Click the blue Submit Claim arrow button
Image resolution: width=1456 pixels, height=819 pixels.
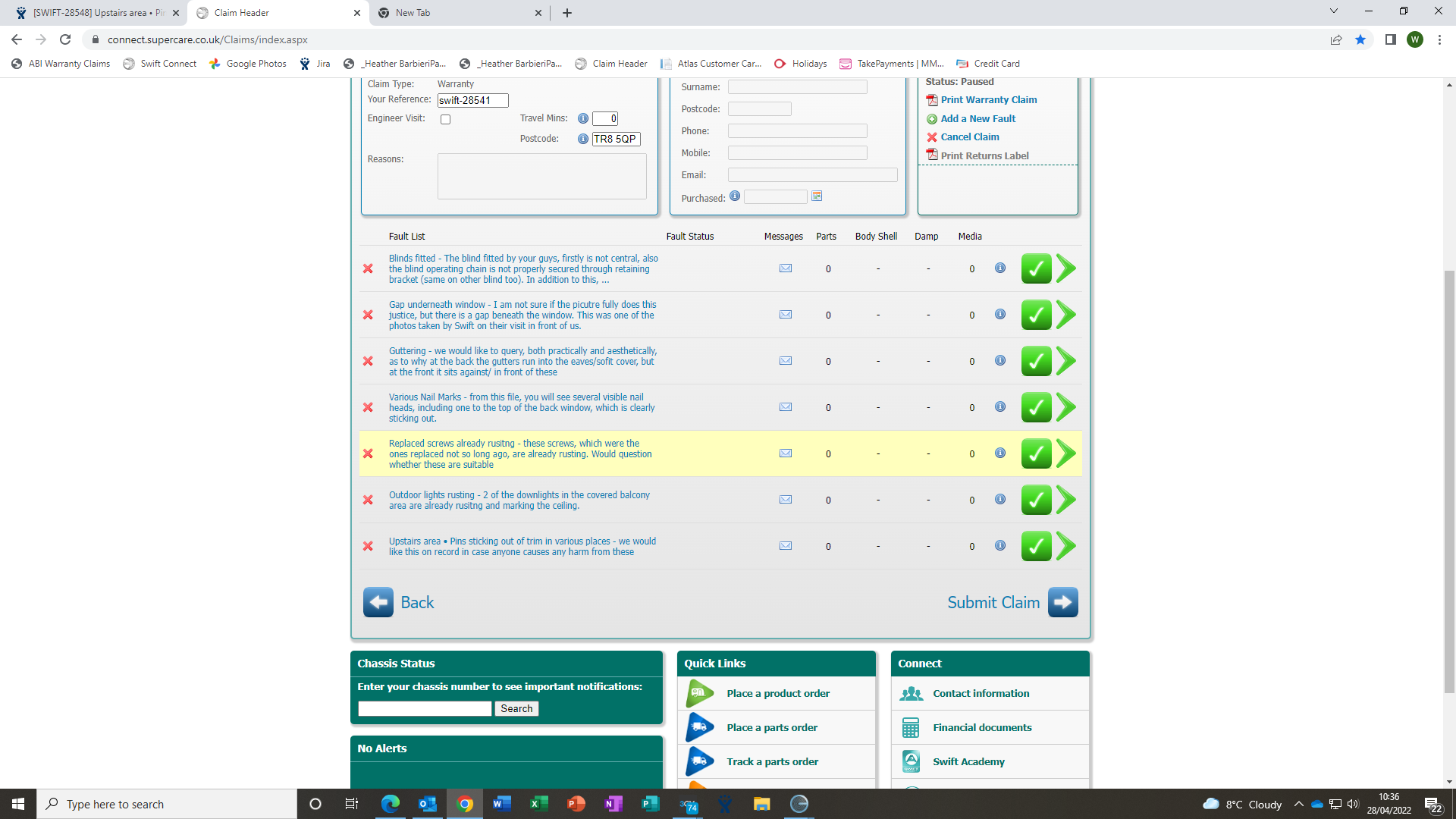[x=1062, y=602]
